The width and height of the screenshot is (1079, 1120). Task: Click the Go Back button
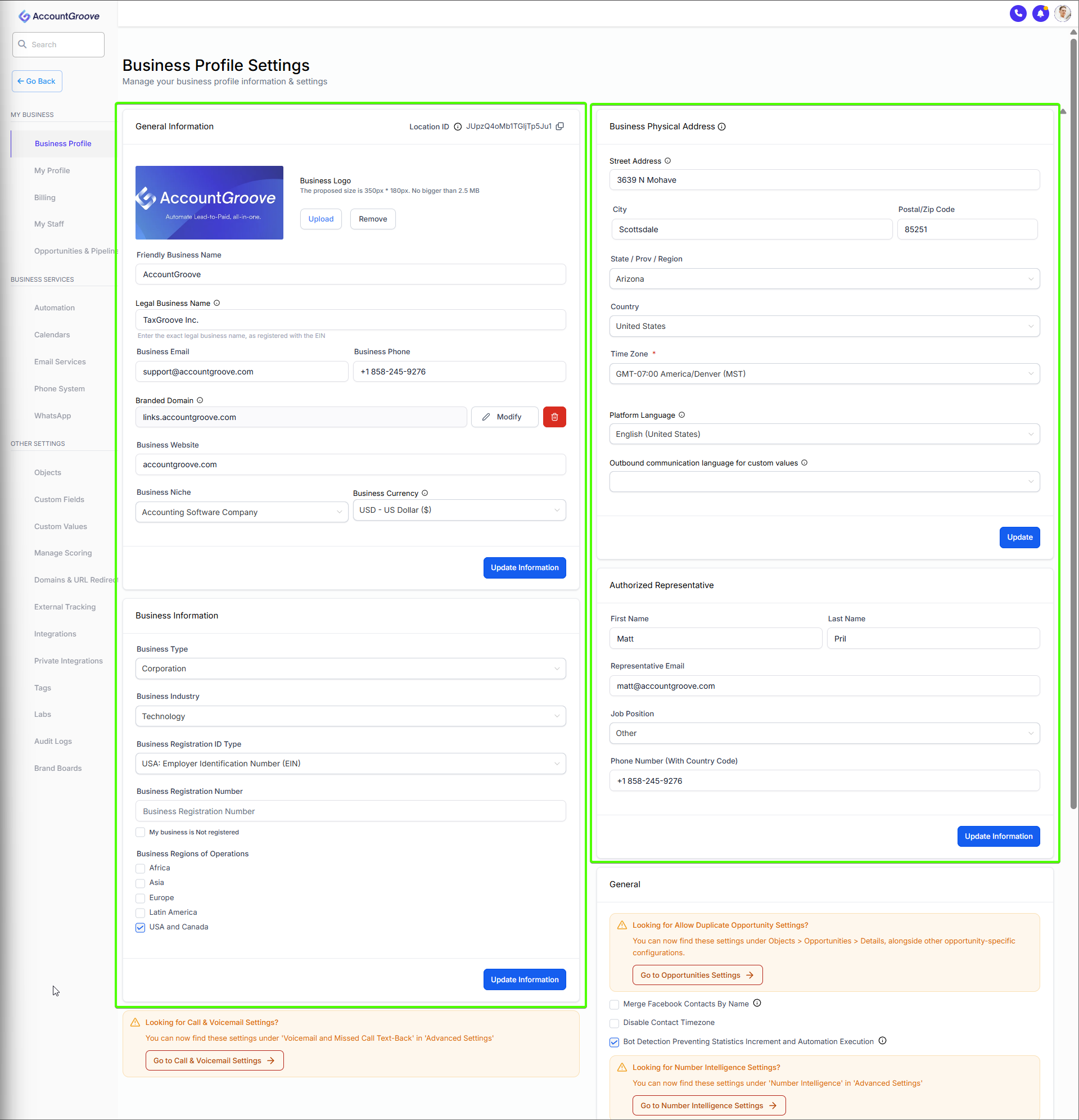tap(37, 81)
